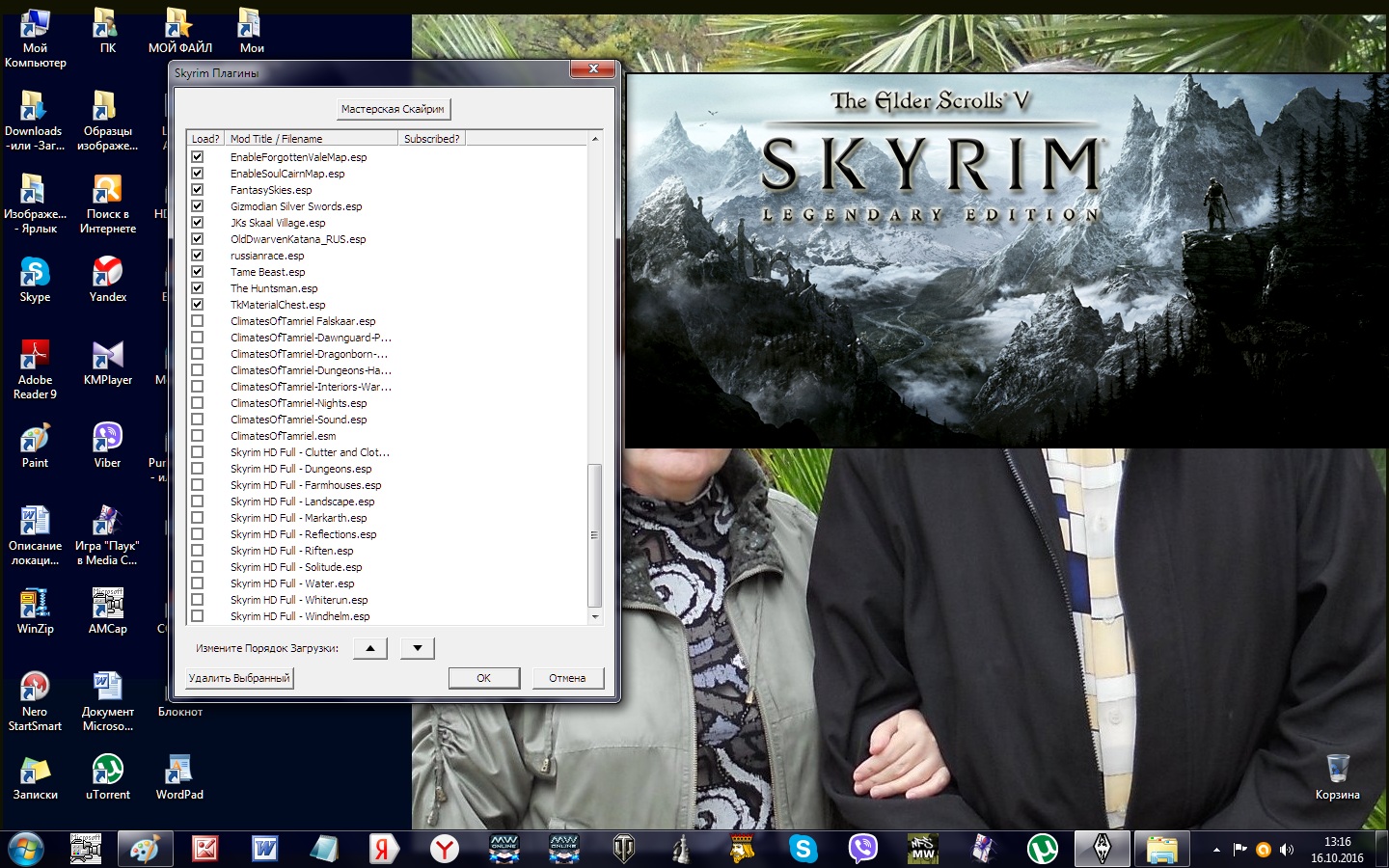Uncheck FantasySkies.esp plugin
The image size is (1389, 868).
(x=198, y=190)
